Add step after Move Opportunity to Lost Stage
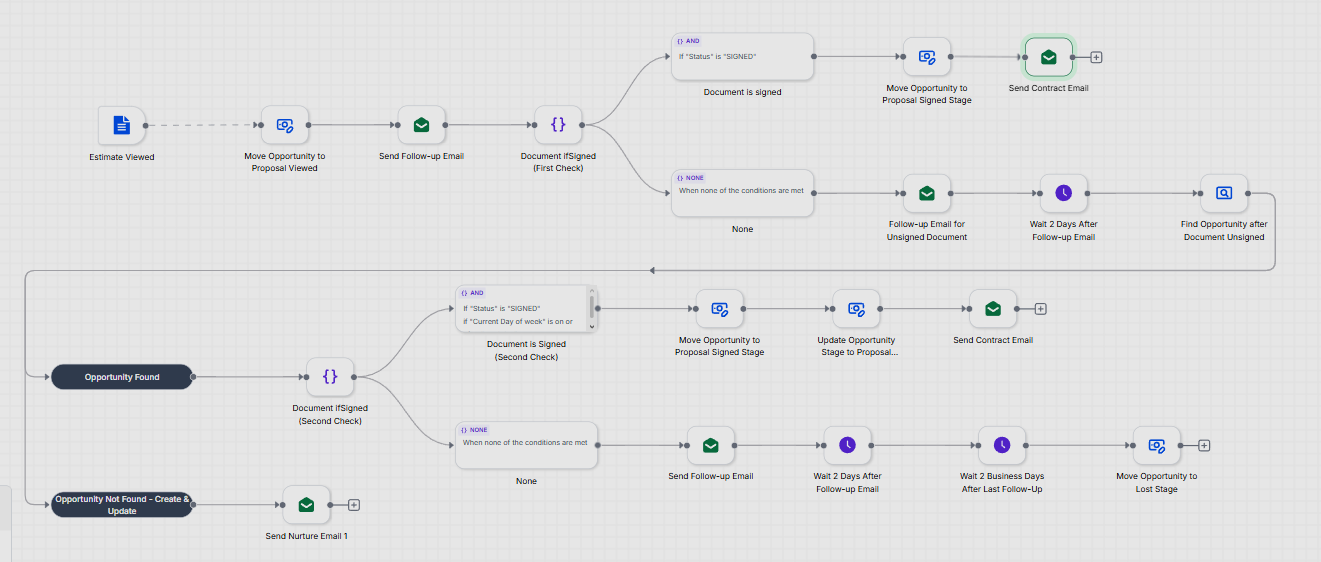Viewport: 1321px width, 562px height. (1204, 445)
